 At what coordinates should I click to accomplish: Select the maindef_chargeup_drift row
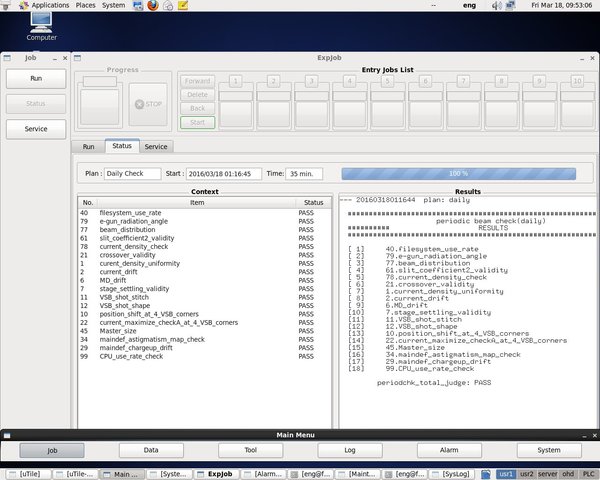[x=205, y=348]
